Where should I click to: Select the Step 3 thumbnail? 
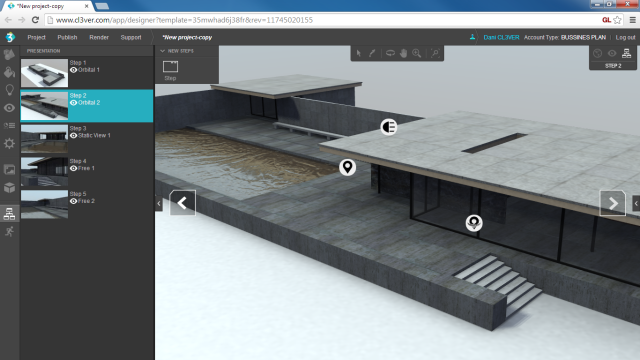pyautogui.click(x=44, y=138)
